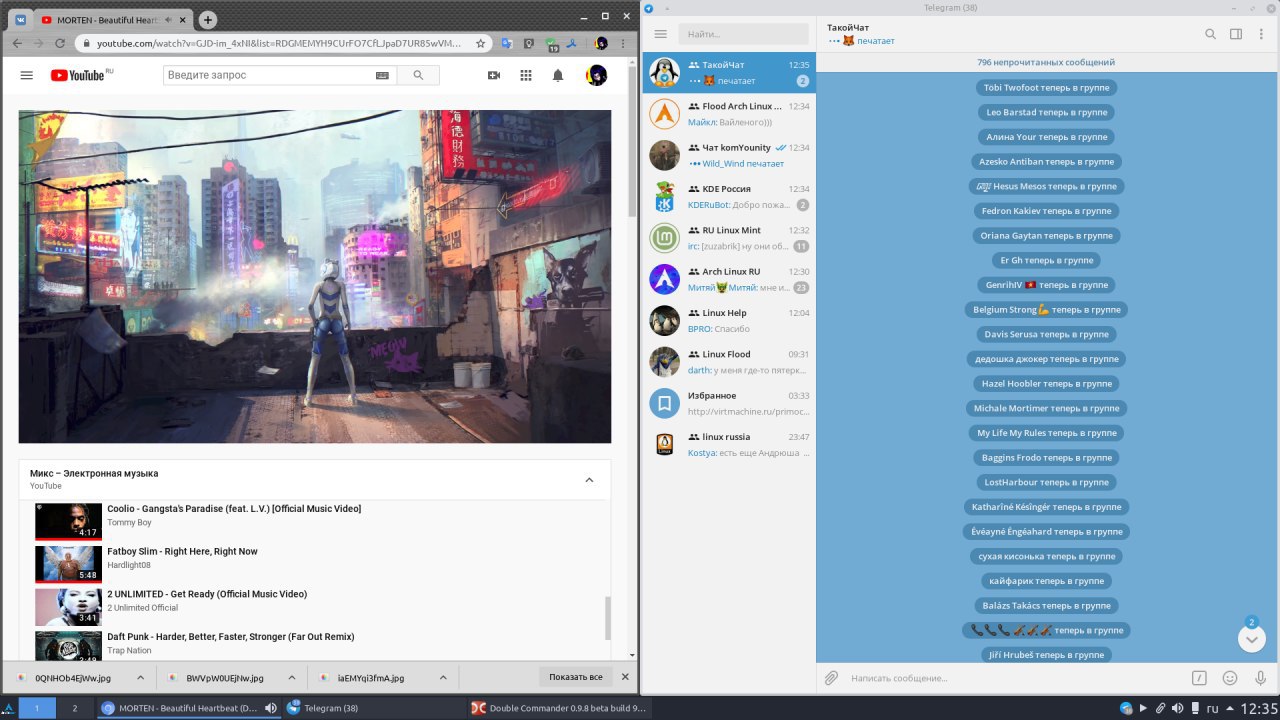Open the Chrome three-dot menu

click(625, 44)
